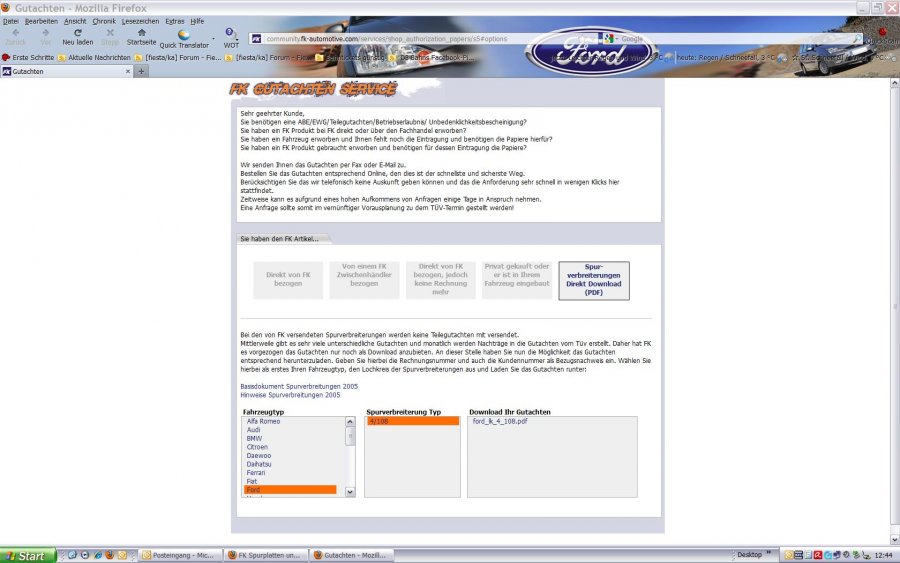This screenshot has height=563, width=900.
Task: Open the Quick Translator toolbar icon
Action: (x=184, y=34)
